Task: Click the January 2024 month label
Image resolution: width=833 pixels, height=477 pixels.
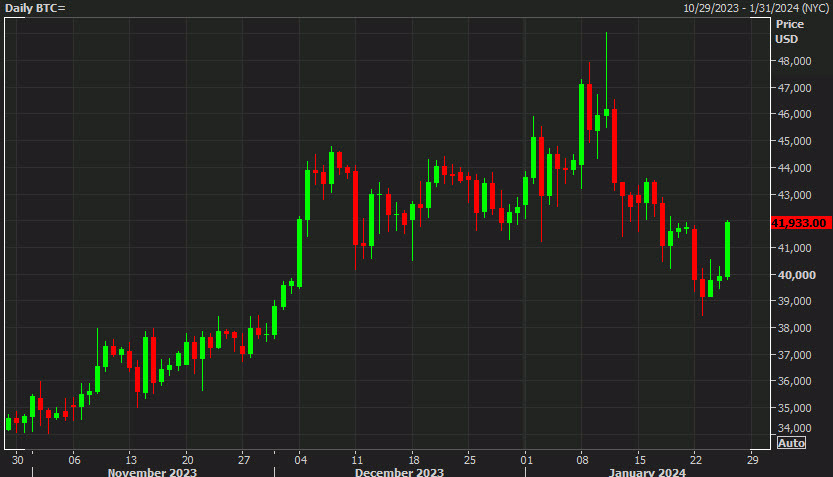Action: pyautogui.click(x=647, y=472)
